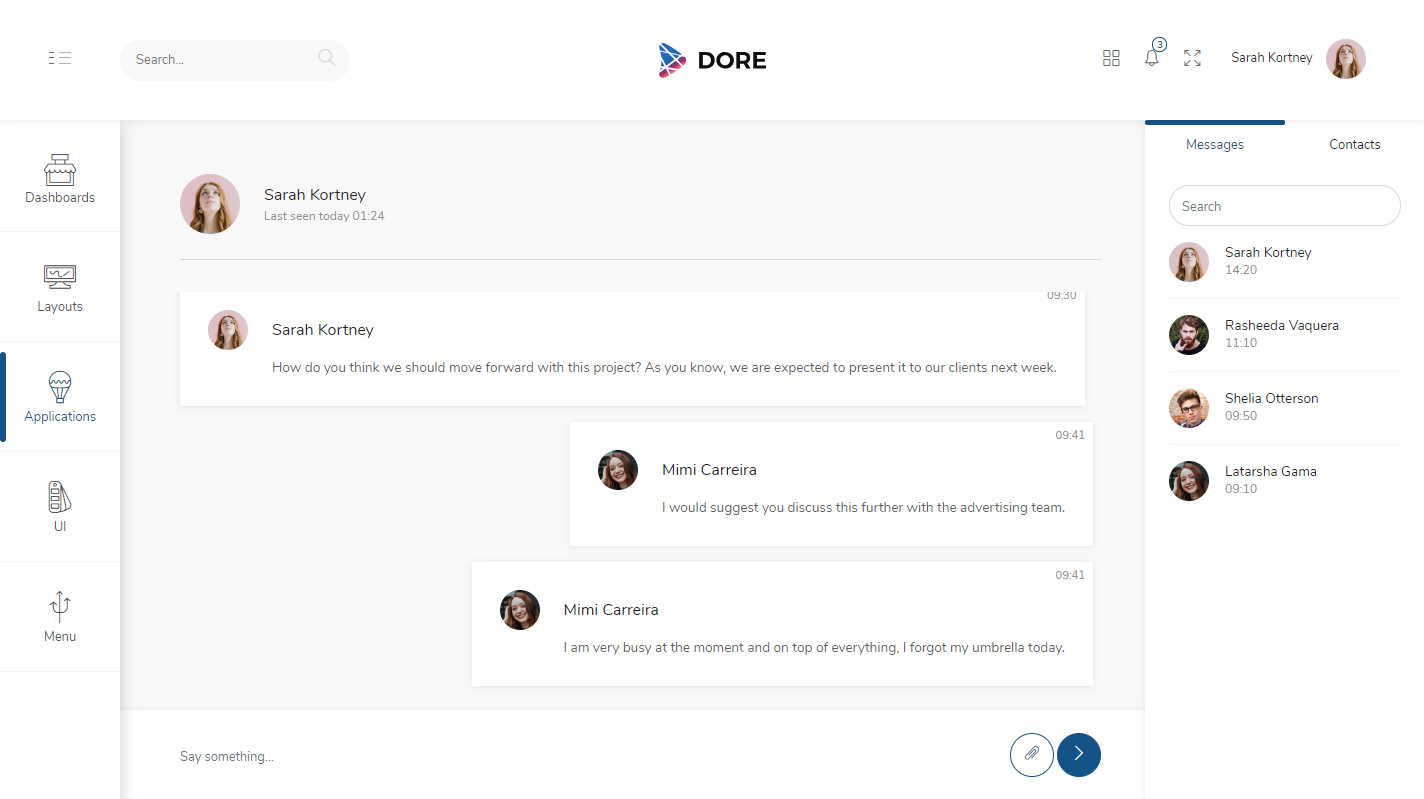
Task: Select Latarsha Gama's avatar in list
Action: pos(1189,481)
